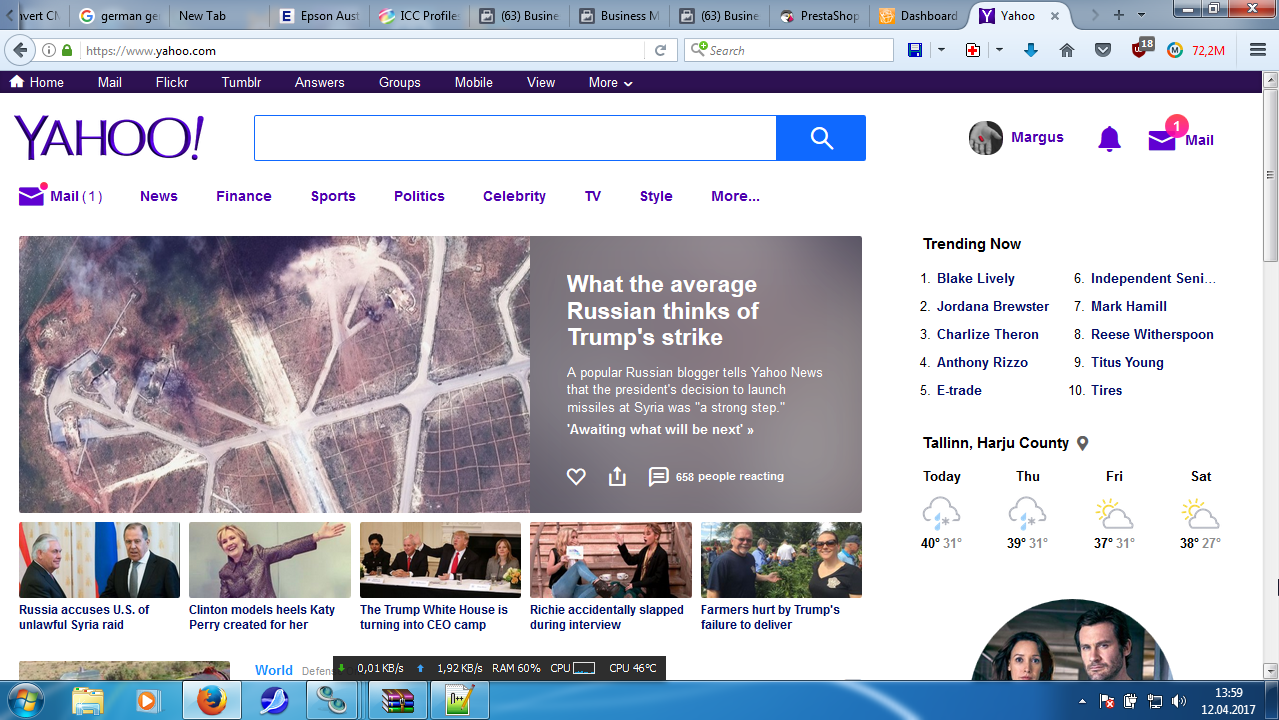
Task: Open Politics section
Action: point(419,196)
